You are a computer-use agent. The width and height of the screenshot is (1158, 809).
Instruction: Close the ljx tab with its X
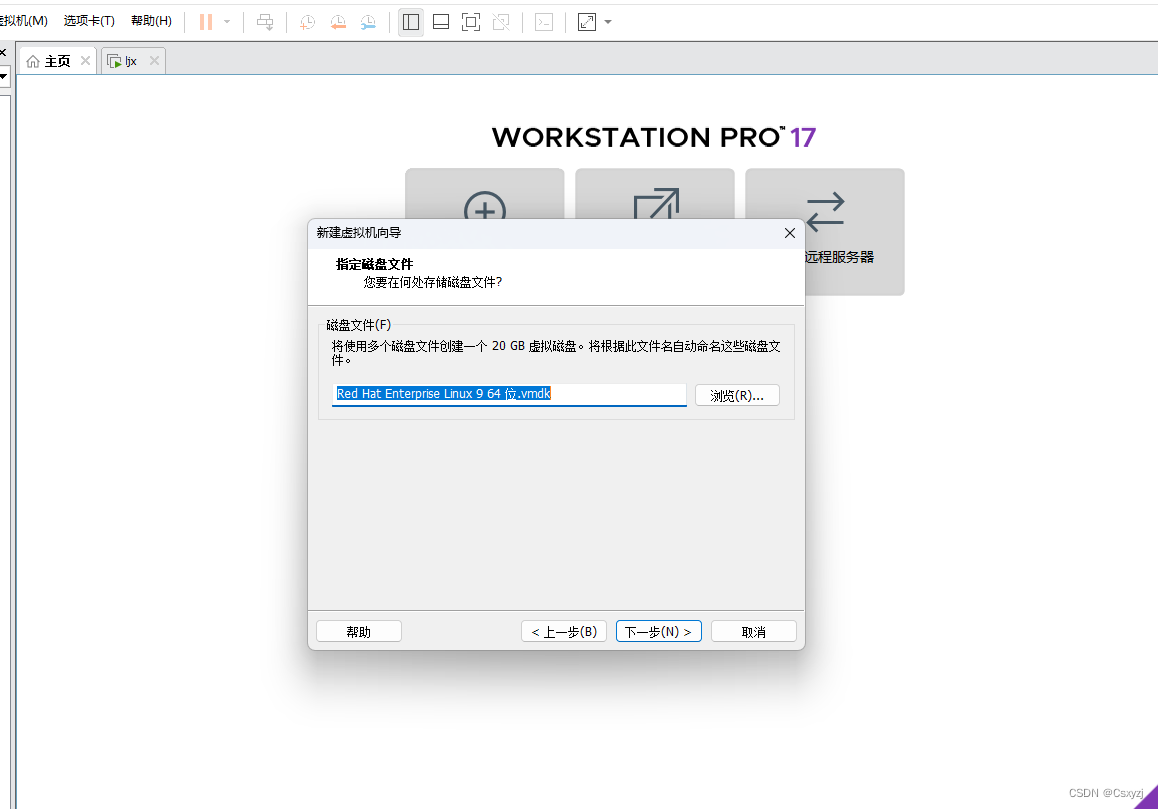tap(154, 61)
